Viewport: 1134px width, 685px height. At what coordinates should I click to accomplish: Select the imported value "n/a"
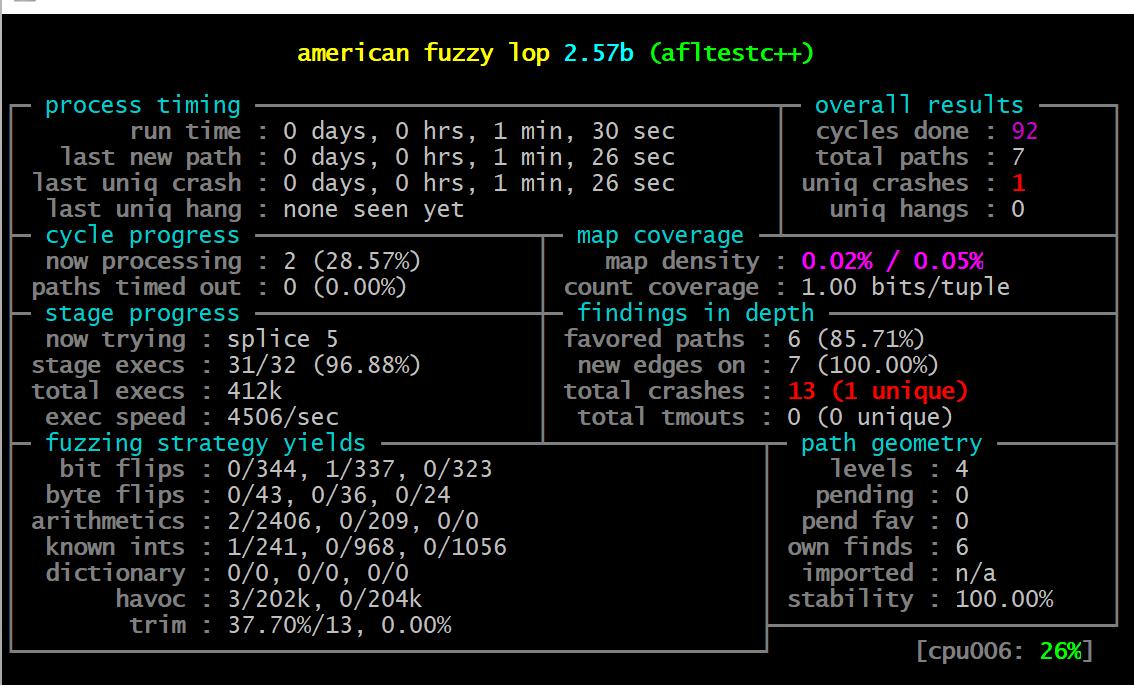pyautogui.click(x=975, y=574)
